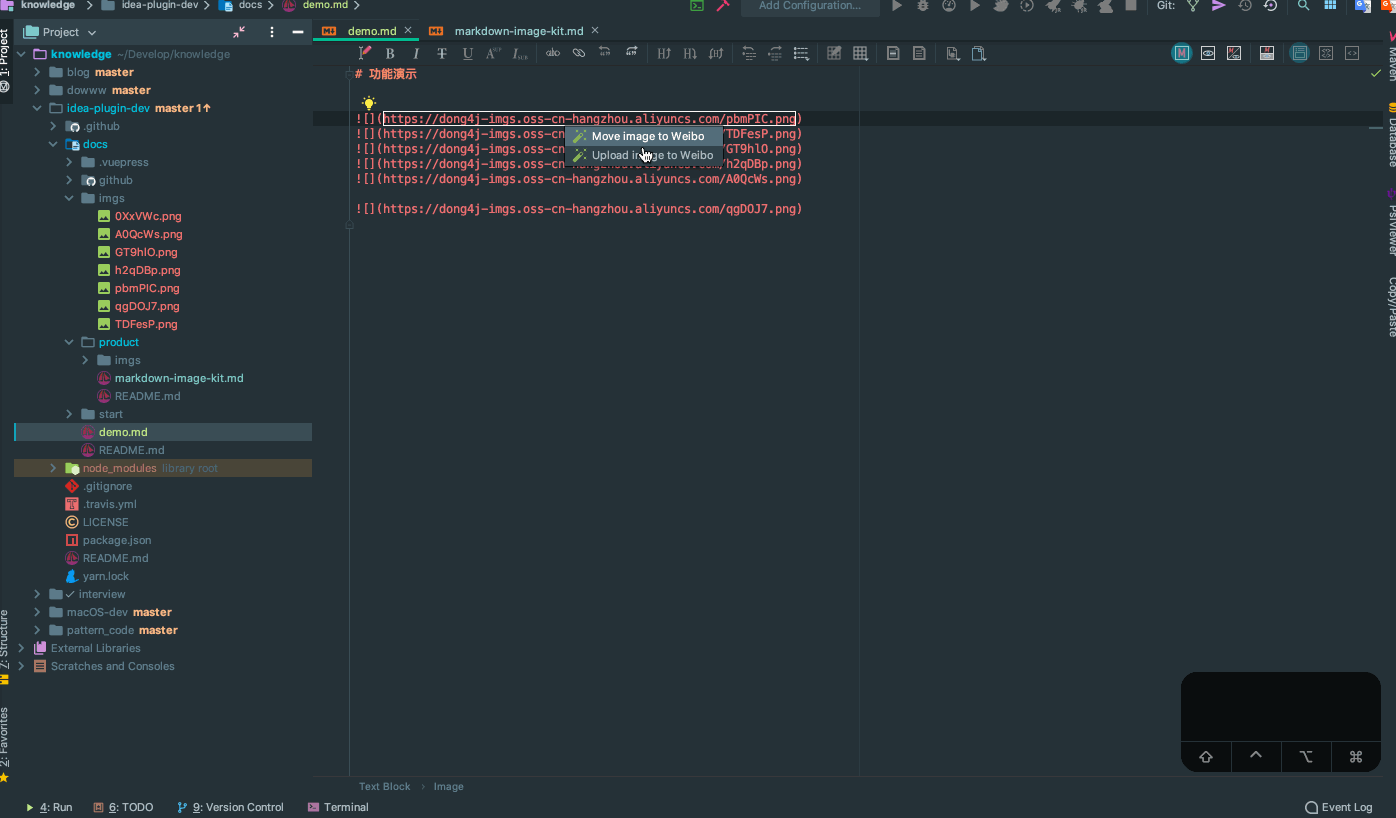The image size is (1396, 818).
Task: Collapse the docs folder in the project tree
Action: point(54,144)
